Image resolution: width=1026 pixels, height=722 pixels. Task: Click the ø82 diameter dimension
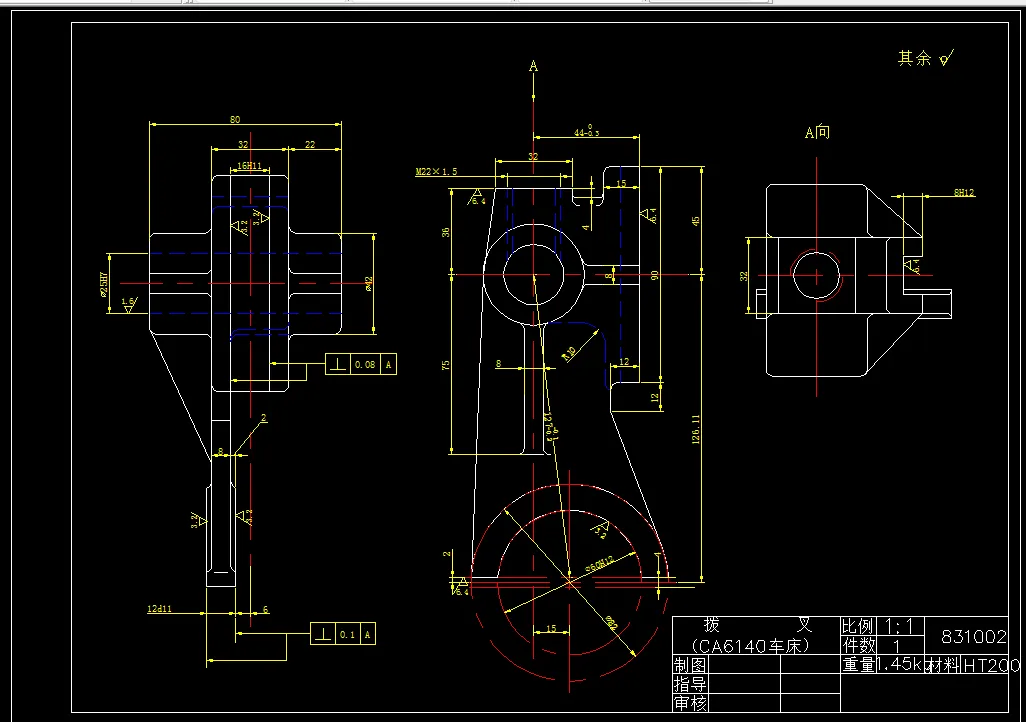click(611, 623)
